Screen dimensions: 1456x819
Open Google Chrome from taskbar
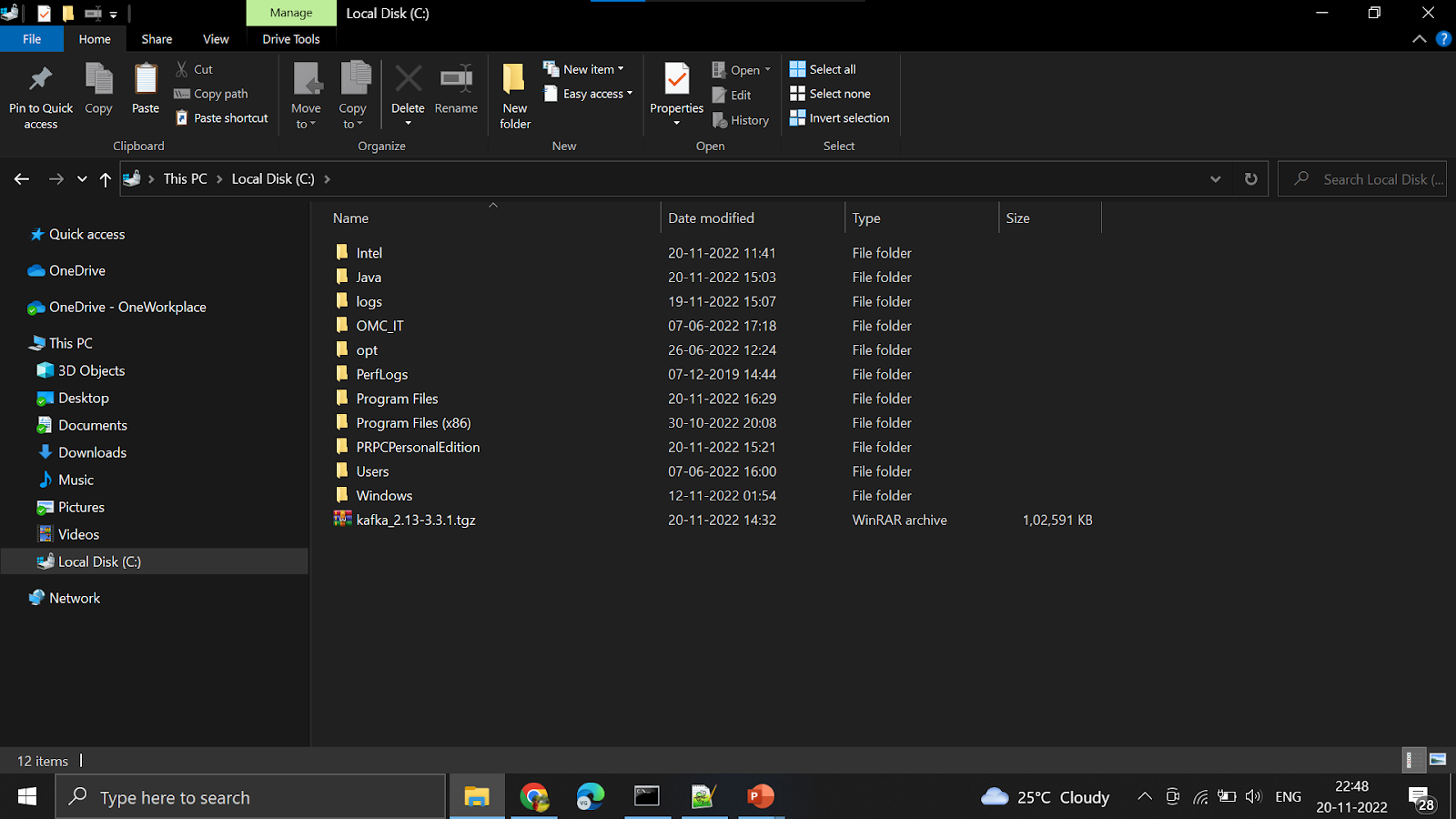(534, 797)
